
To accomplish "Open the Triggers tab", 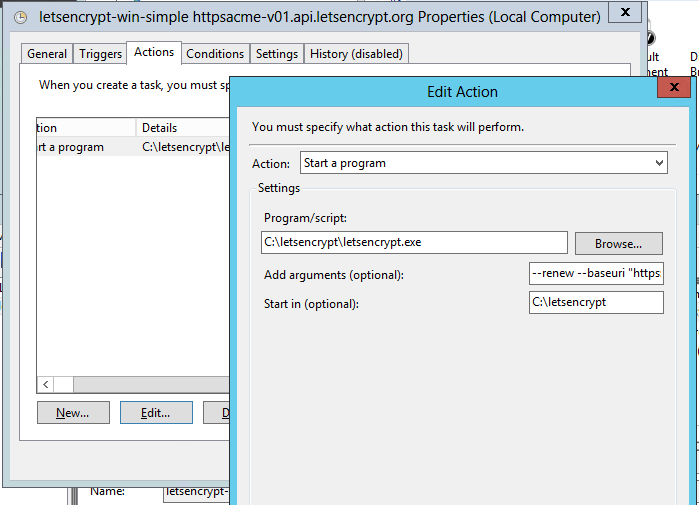I will click(100, 54).
